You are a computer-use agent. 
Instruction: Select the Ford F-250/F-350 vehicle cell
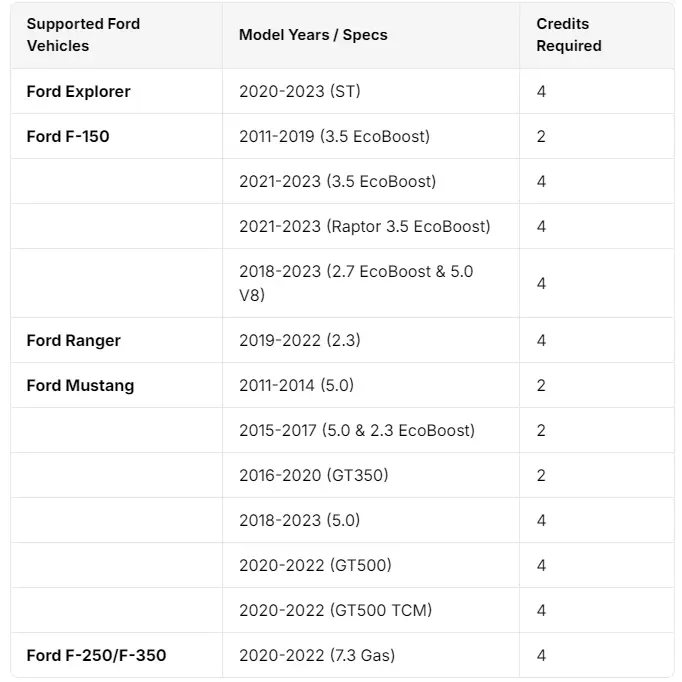[96, 655]
